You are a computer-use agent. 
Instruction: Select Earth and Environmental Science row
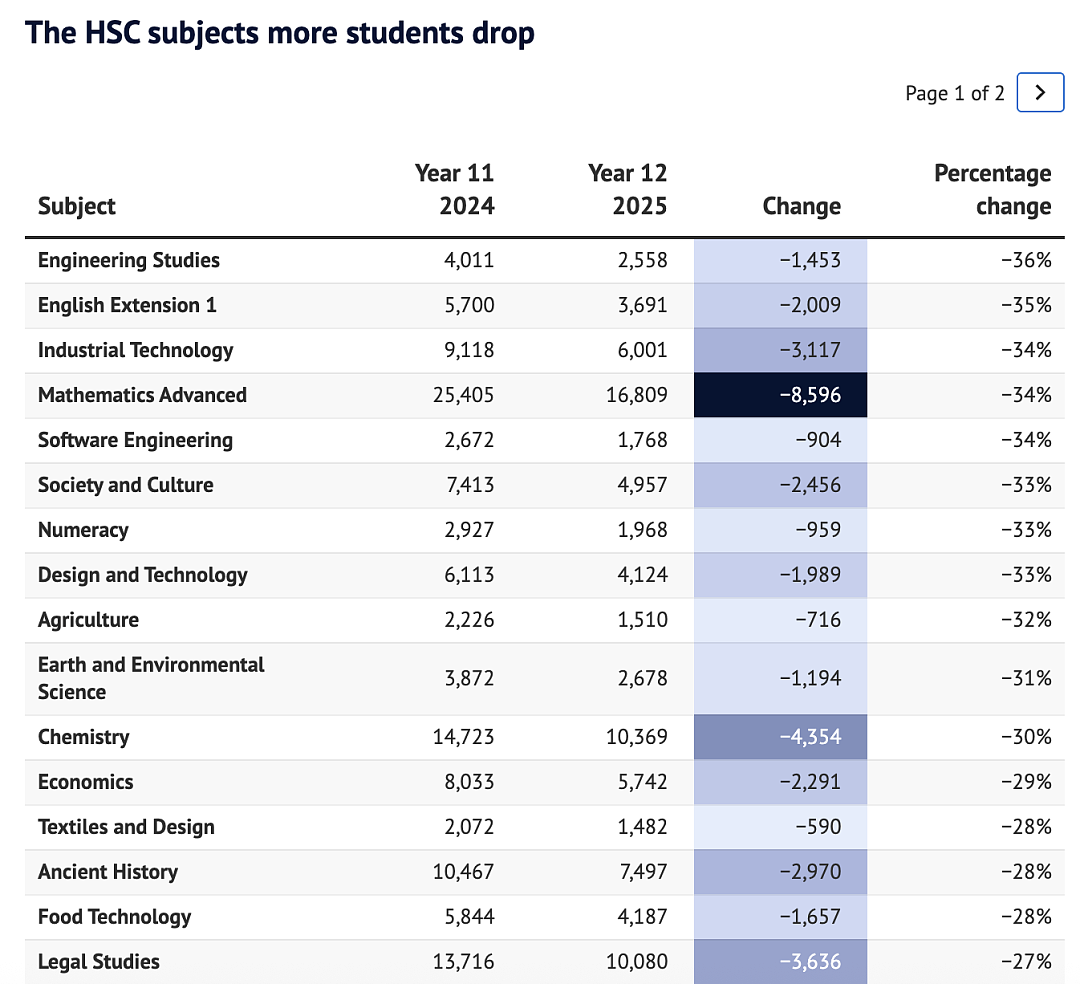click(545, 679)
